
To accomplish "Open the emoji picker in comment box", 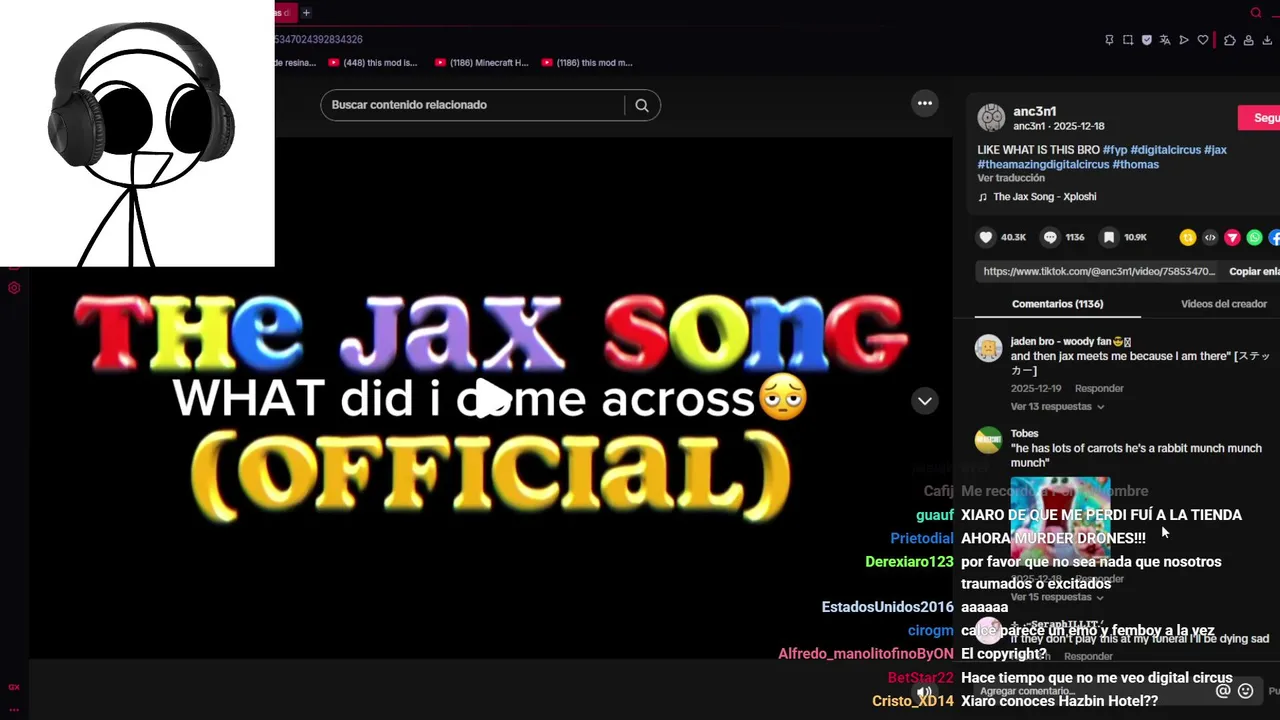I will [x=1246, y=691].
